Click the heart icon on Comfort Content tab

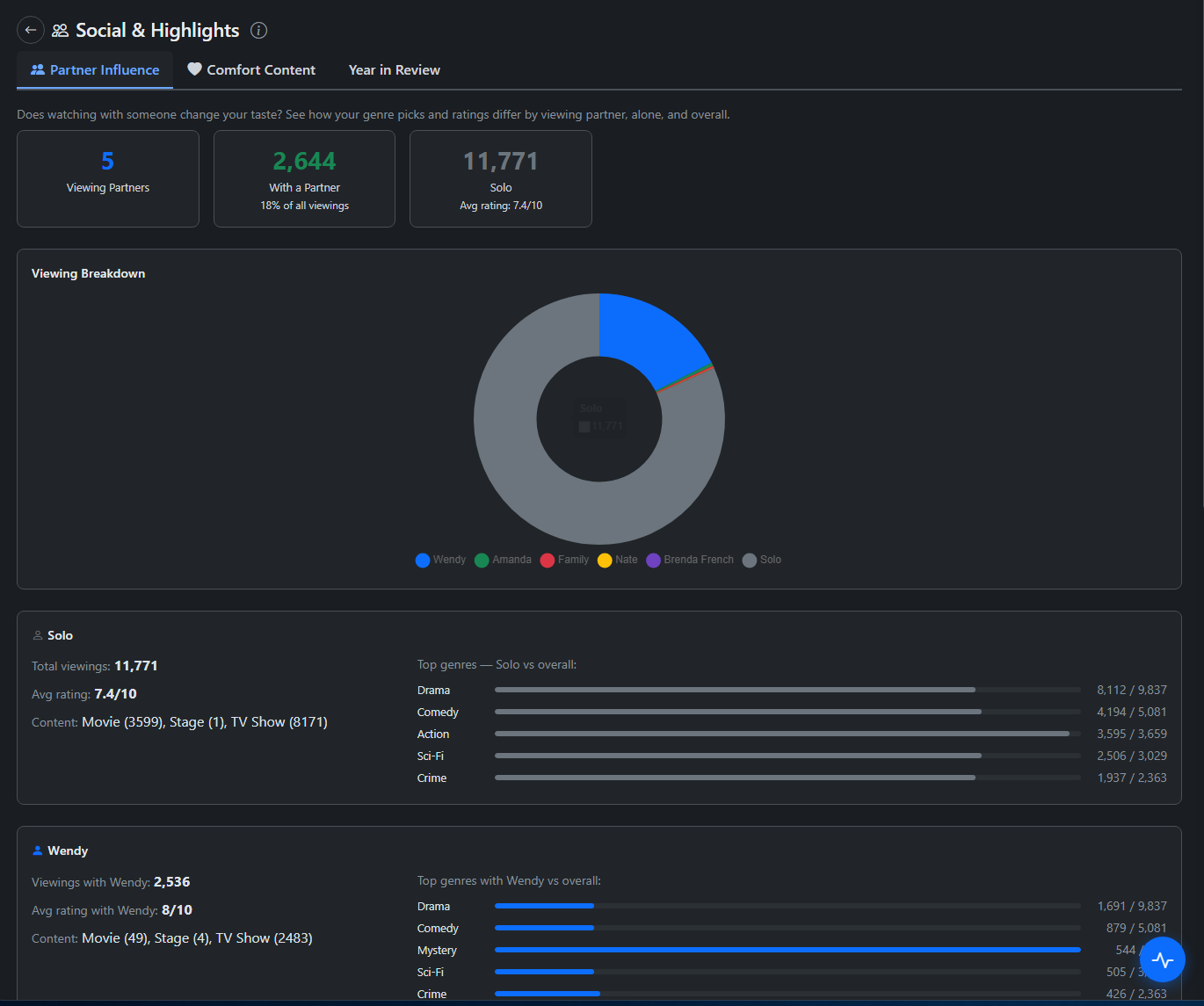[195, 69]
